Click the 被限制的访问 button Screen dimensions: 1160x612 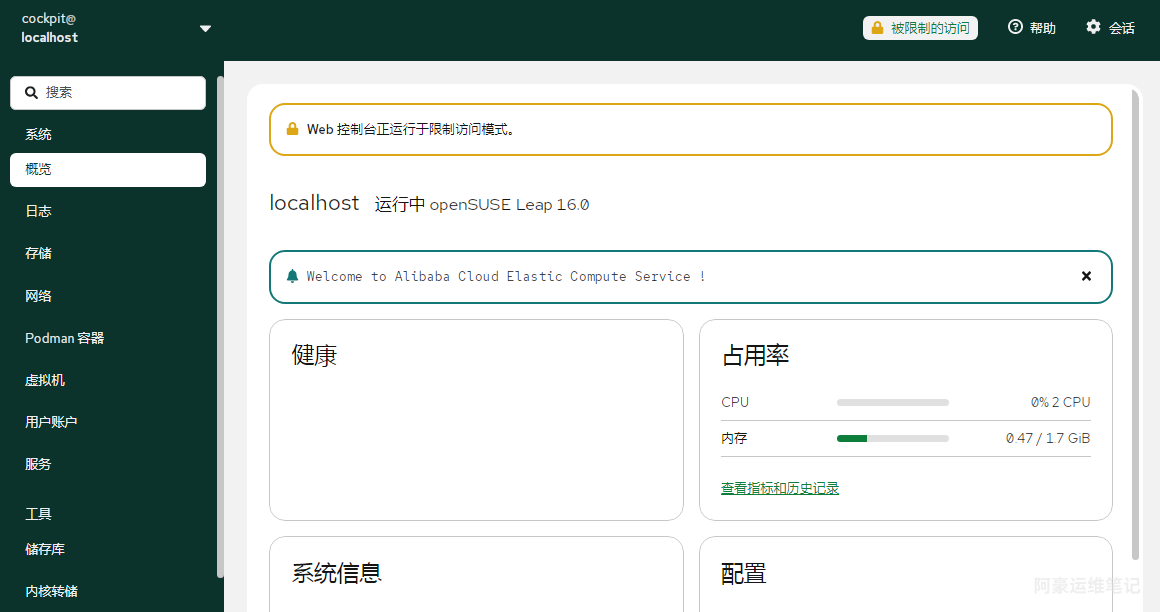click(920, 28)
